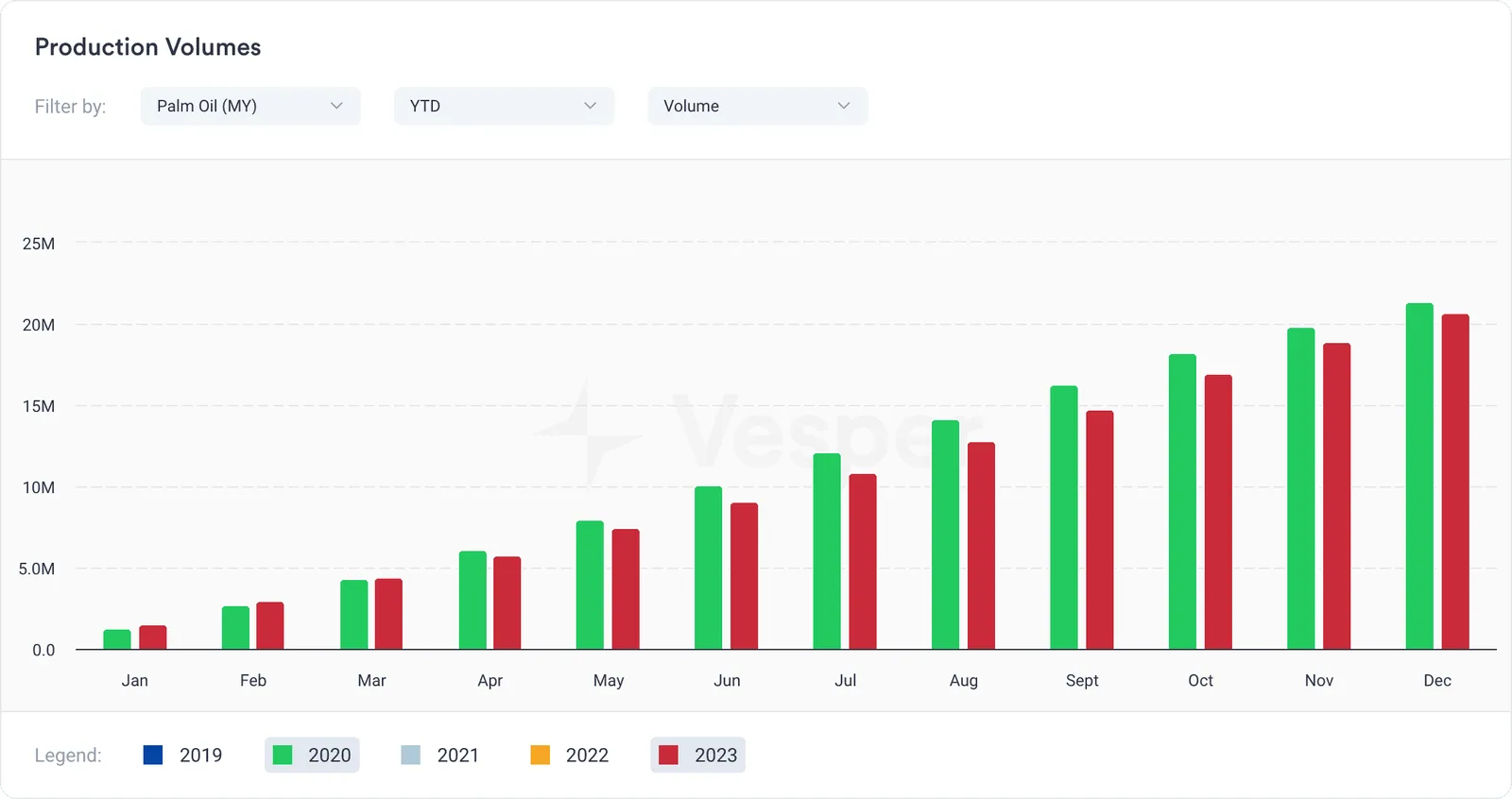The height and width of the screenshot is (799, 1512).
Task: Toggle the 2022 series in legend
Action: pyautogui.click(x=570, y=755)
